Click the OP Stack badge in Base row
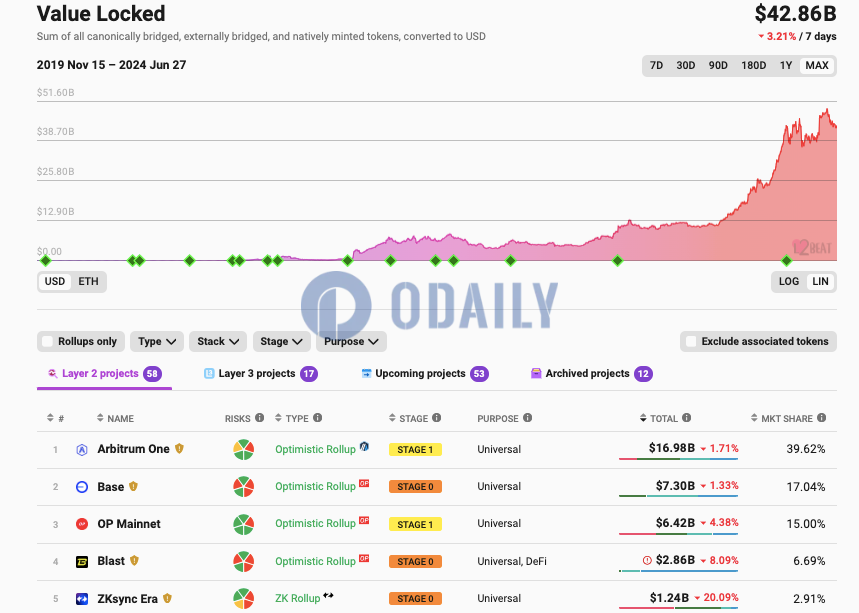859x613 pixels. [364, 483]
